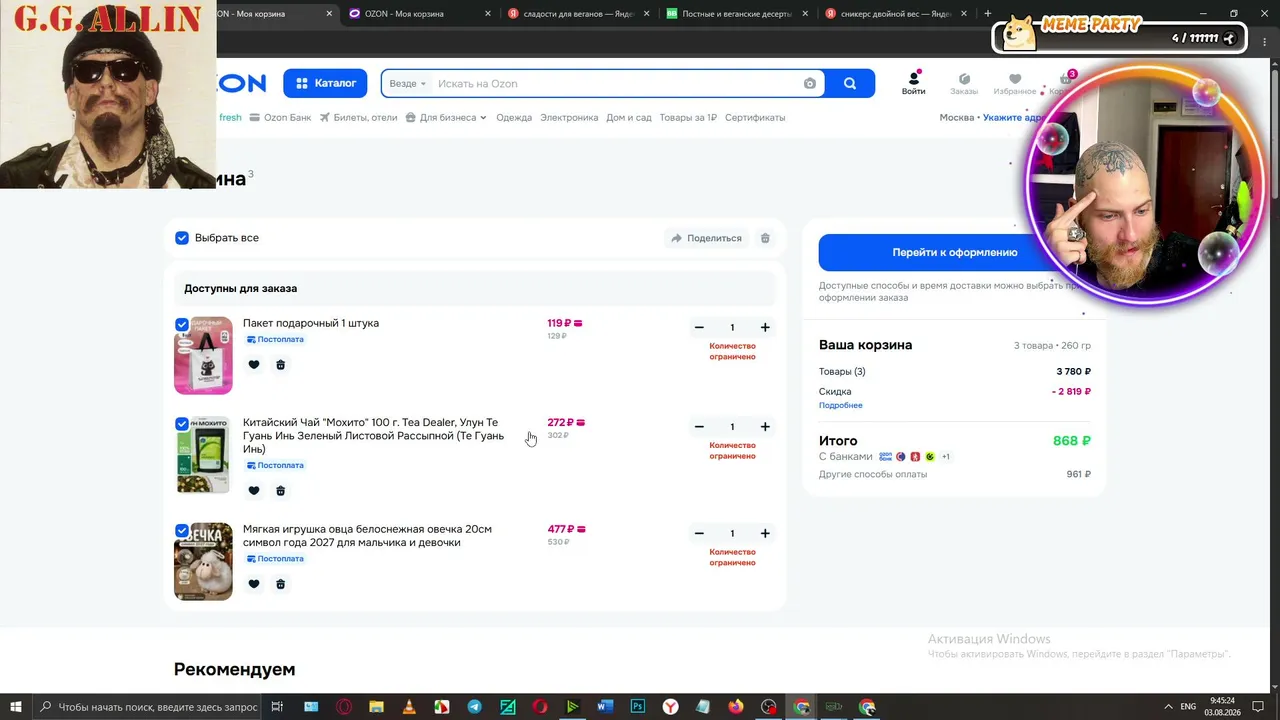Open Одежда category in navigation

point(514,118)
